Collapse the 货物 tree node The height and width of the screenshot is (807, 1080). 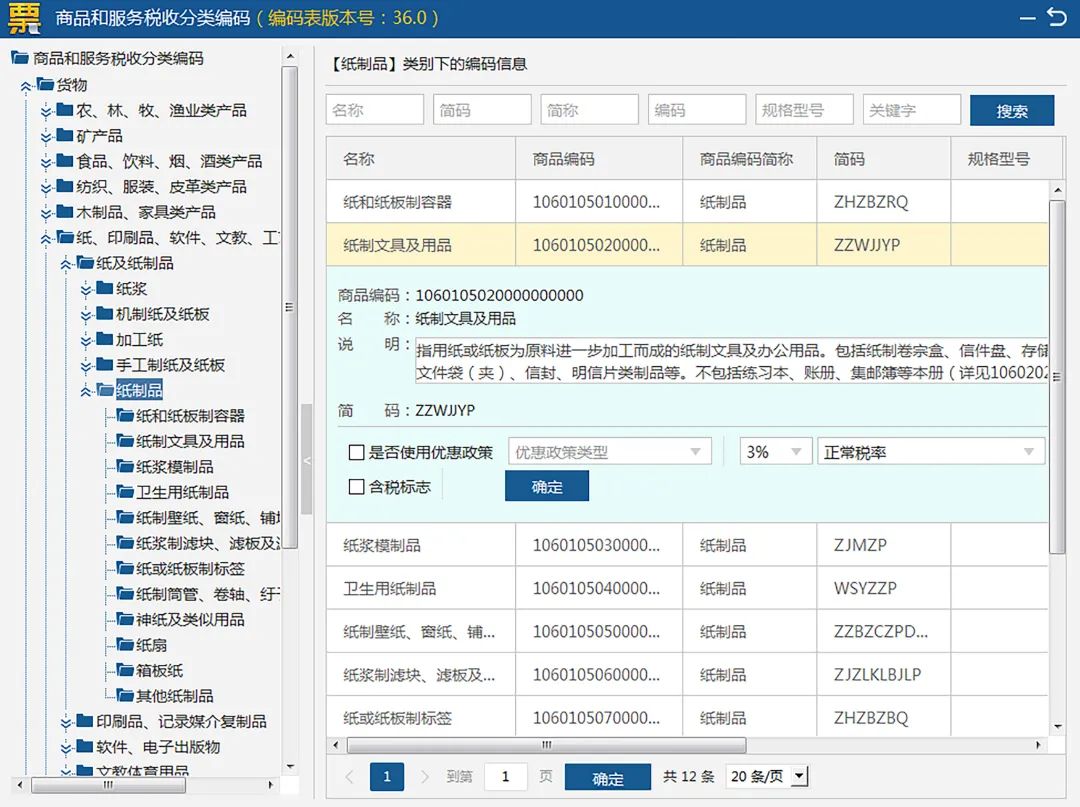[26, 86]
